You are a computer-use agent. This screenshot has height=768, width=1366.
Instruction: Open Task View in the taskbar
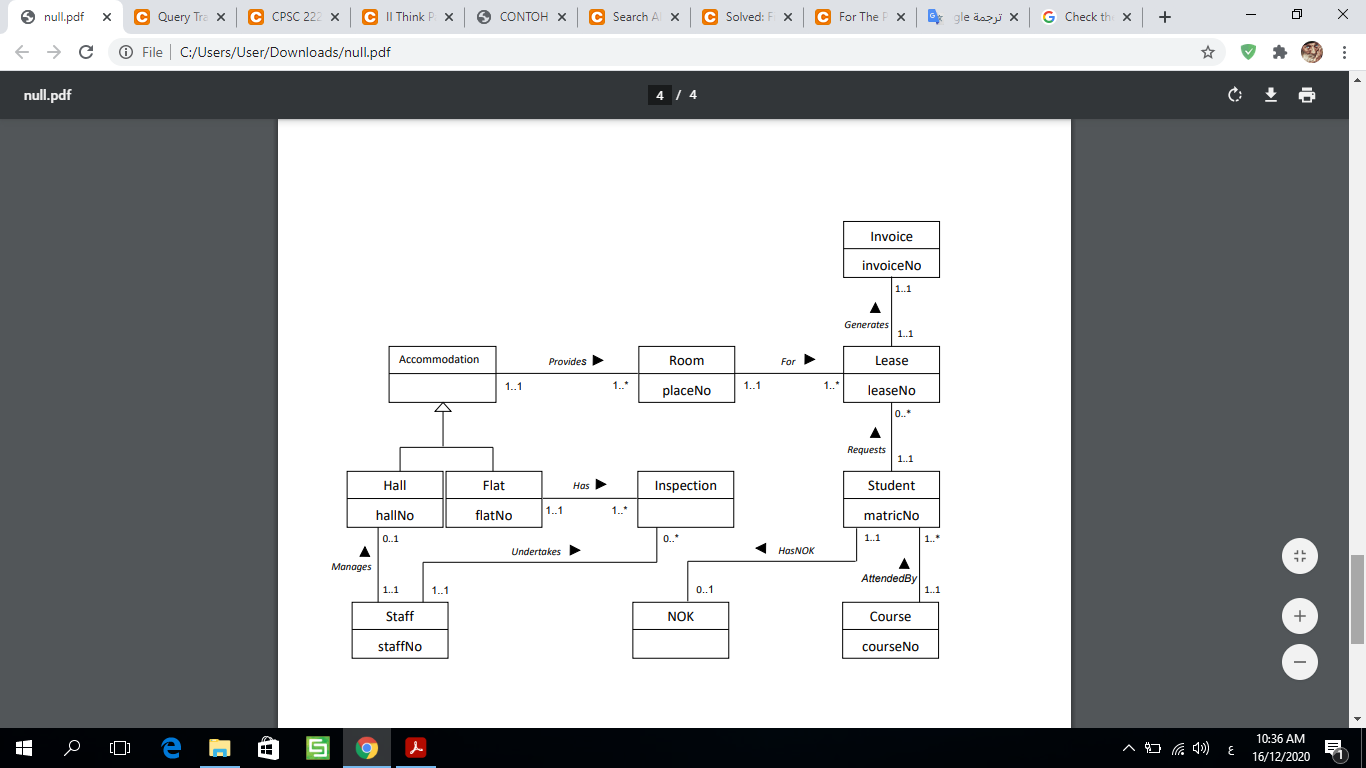(x=119, y=747)
